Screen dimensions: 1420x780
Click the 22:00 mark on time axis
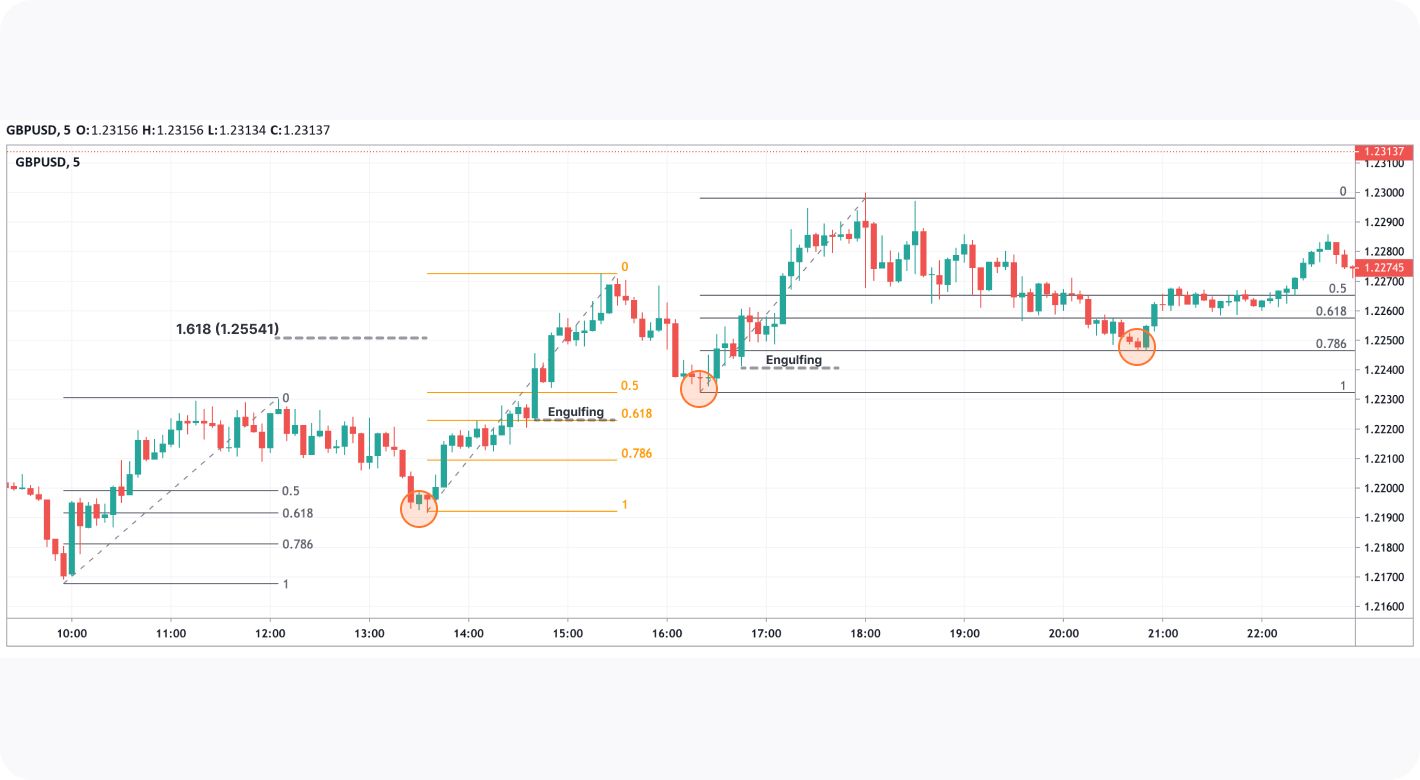tap(1262, 633)
